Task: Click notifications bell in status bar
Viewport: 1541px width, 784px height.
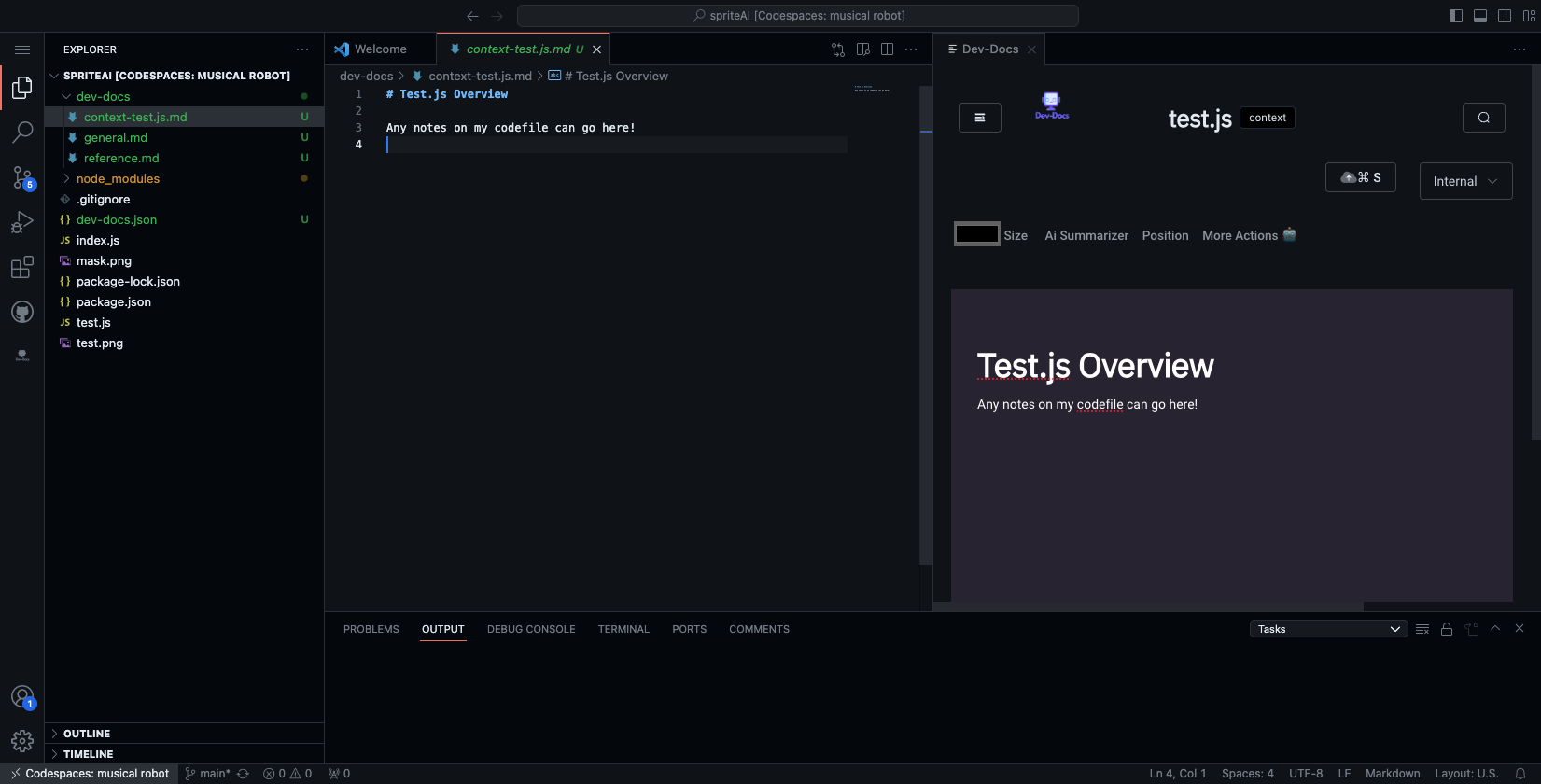Action: tap(1520, 774)
